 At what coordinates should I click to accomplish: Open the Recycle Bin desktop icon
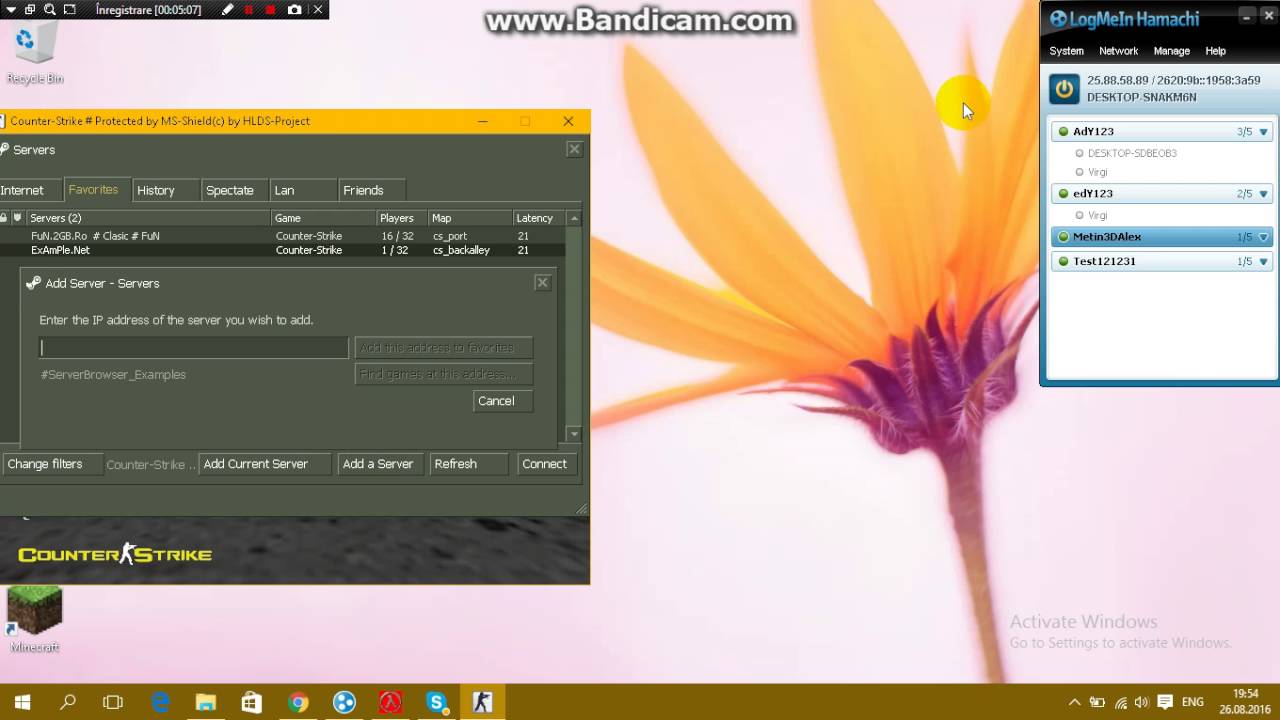35,54
